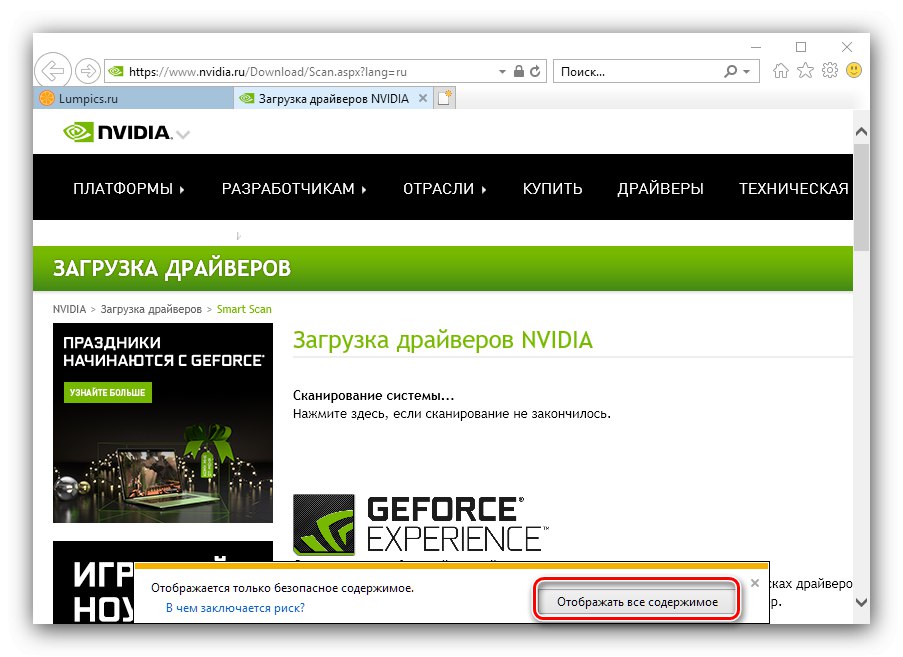Click the smiley feedback icon
Screen dimensions: 903x657
coord(854,70)
